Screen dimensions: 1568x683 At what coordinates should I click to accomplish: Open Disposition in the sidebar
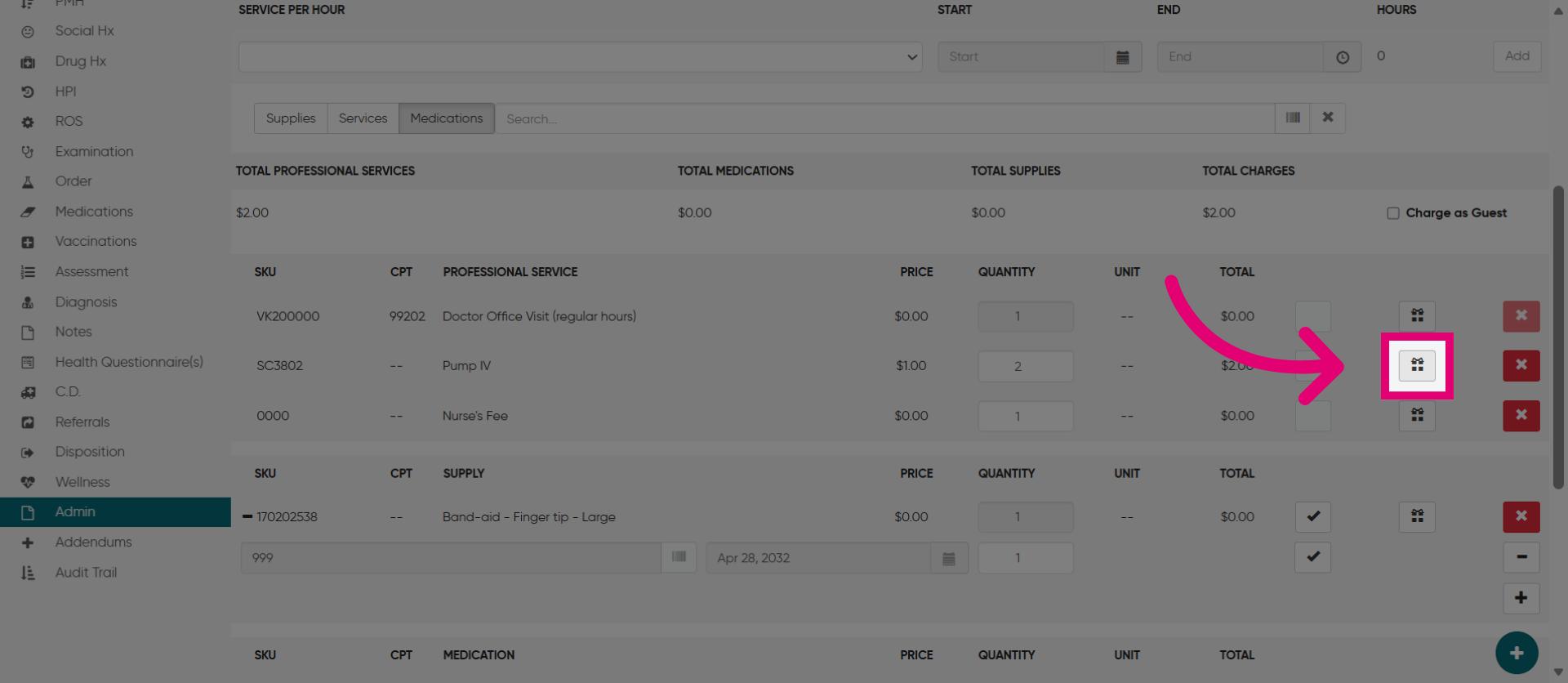[90, 452]
